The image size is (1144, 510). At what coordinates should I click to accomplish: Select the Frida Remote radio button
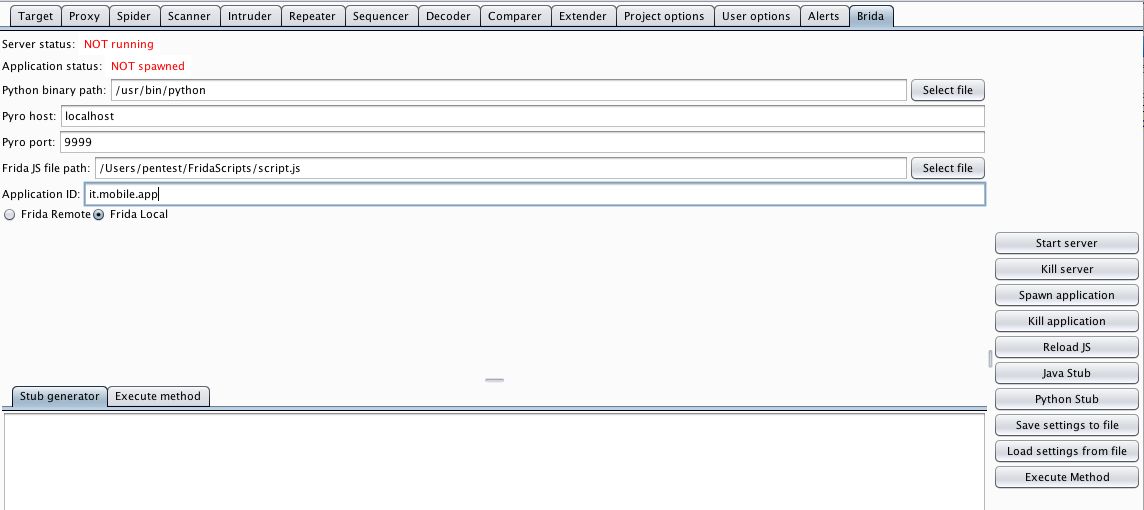(x=10, y=215)
